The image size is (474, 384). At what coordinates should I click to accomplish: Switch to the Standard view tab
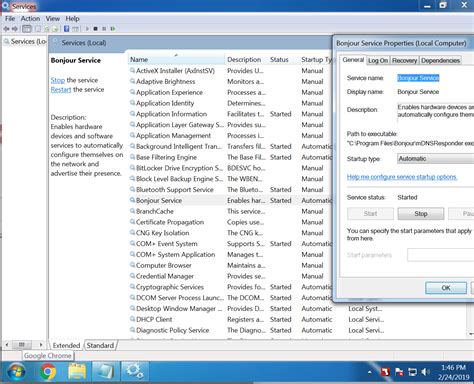coord(100,345)
